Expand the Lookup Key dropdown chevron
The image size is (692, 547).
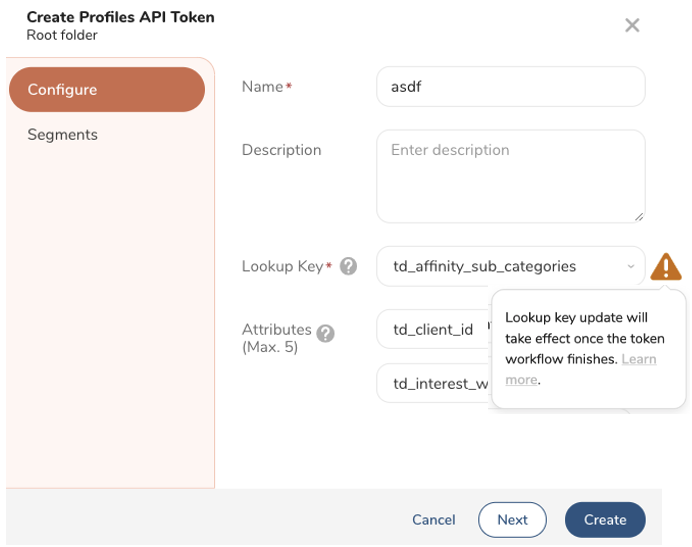[x=630, y=267]
